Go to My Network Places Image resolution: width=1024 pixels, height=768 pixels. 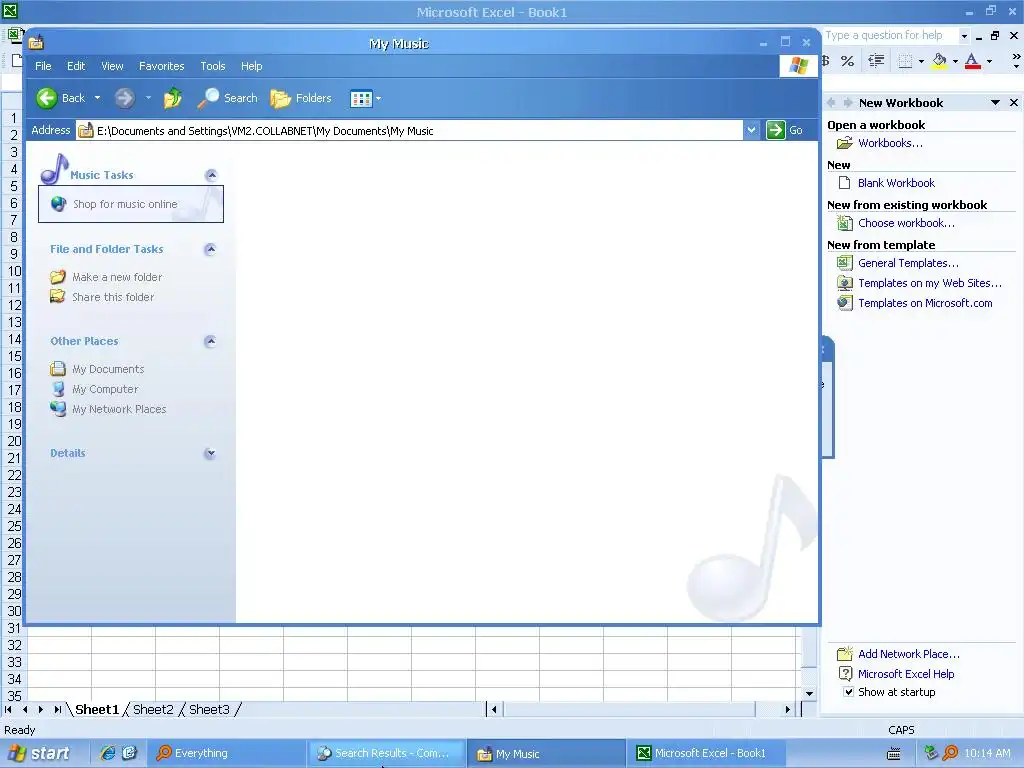[x=119, y=409]
